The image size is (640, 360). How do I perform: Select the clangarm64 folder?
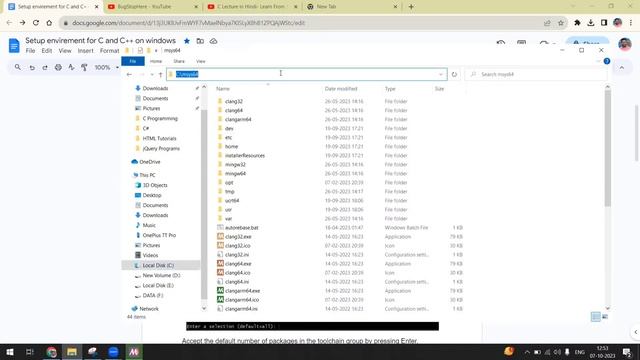click(x=238, y=120)
